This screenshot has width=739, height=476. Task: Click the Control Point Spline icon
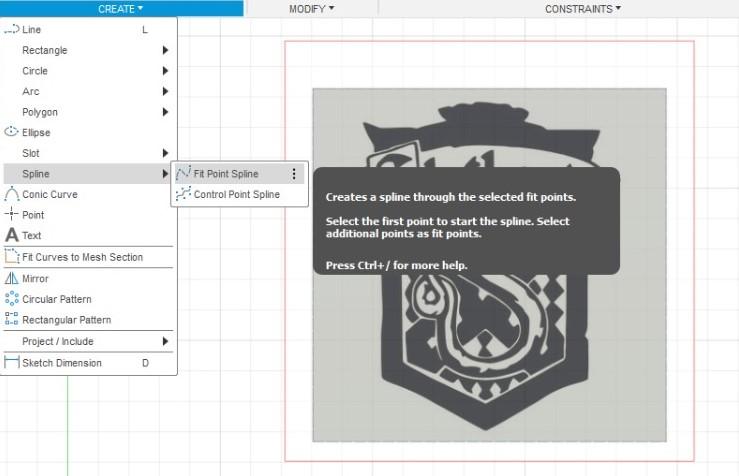(183, 194)
